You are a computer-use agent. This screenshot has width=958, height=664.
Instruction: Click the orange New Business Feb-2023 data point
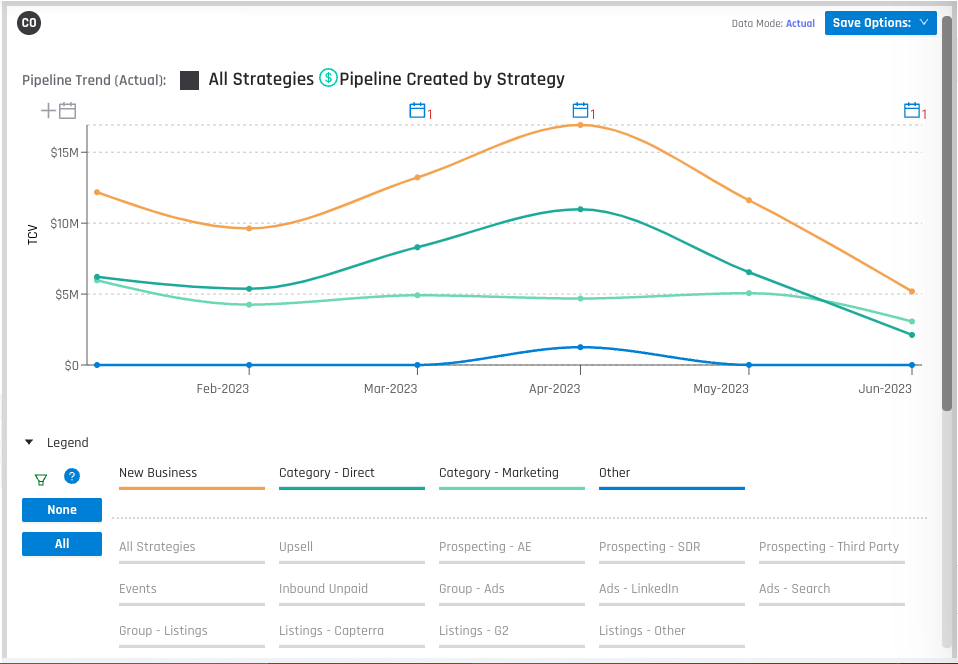249,228
